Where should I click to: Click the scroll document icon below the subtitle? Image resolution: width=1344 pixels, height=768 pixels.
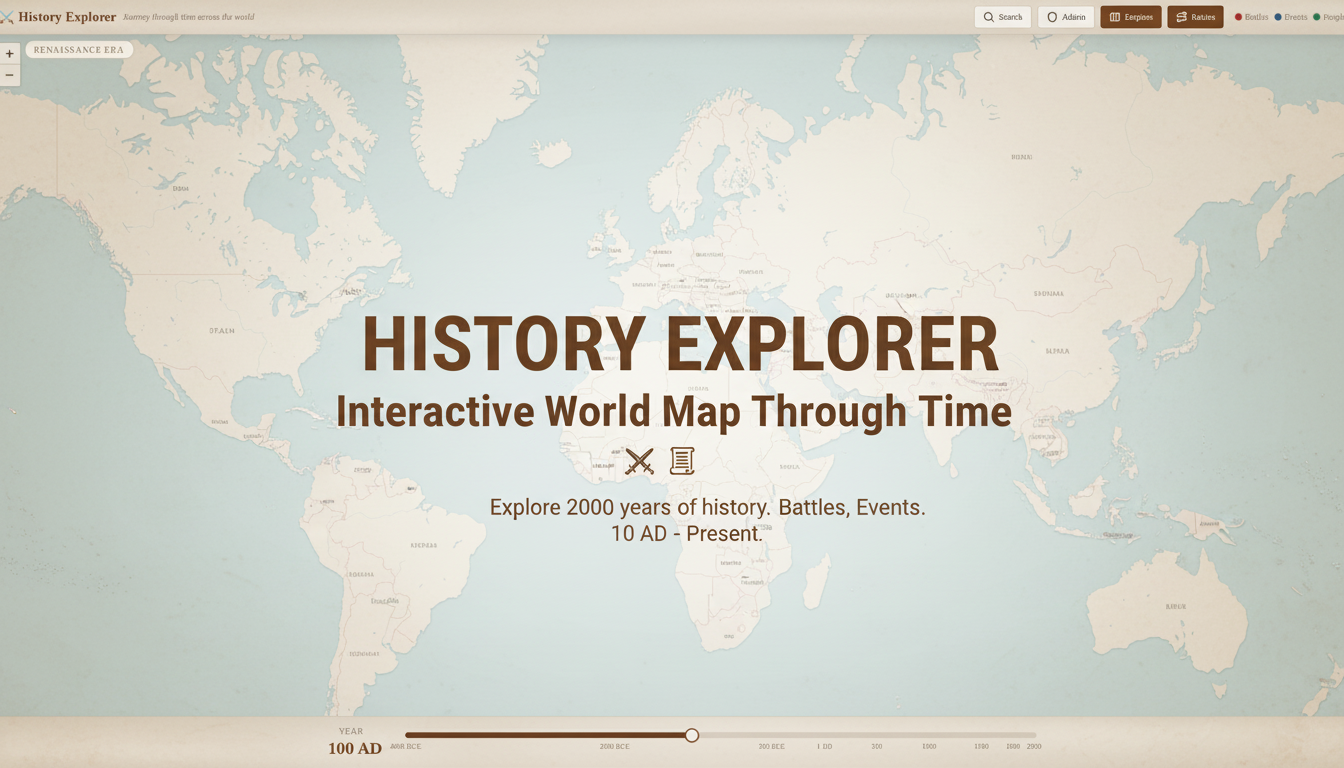click(x=682, y=461)
